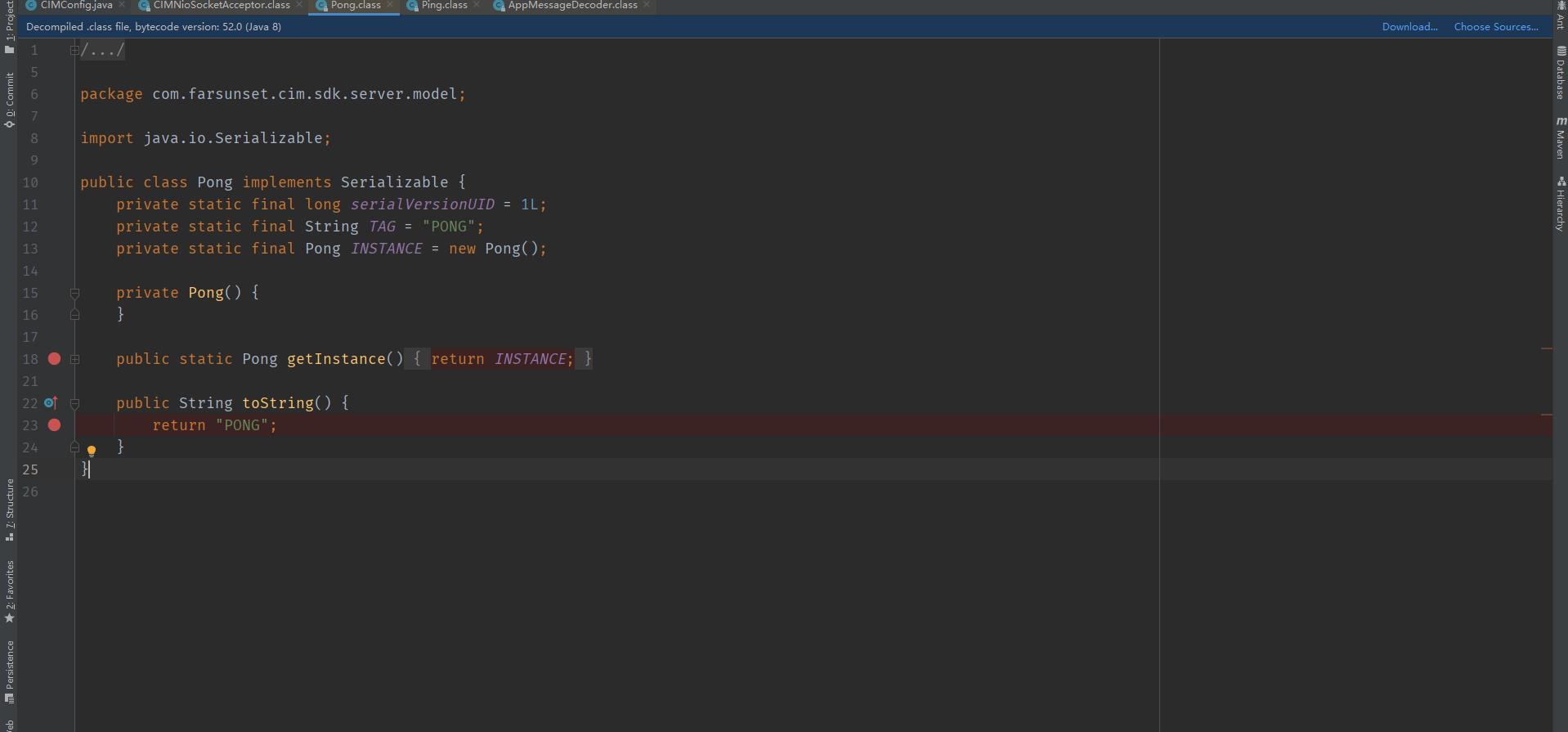This screenshot has height=732, width=1568.
Task: Open the Hierarchy tool window
Action: 1560,204
